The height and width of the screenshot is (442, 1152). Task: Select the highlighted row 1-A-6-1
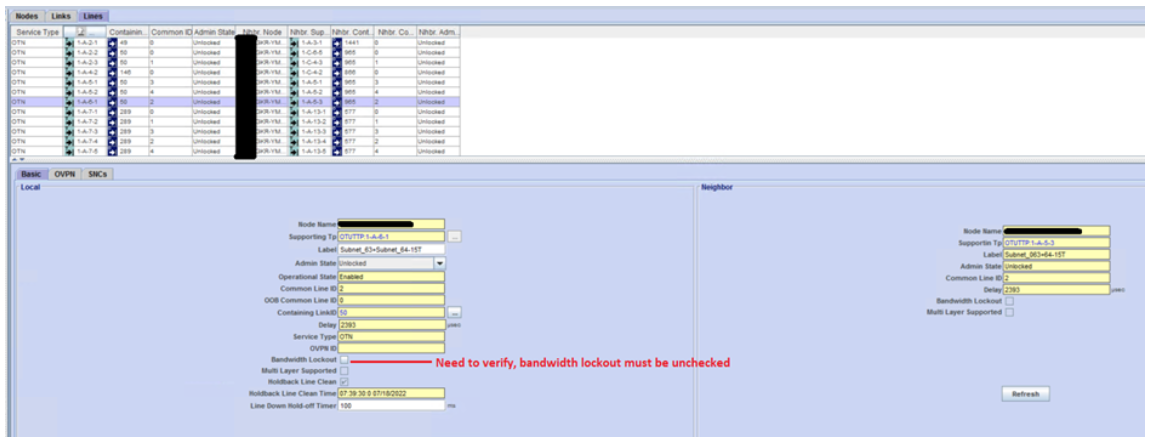[235, 101]
